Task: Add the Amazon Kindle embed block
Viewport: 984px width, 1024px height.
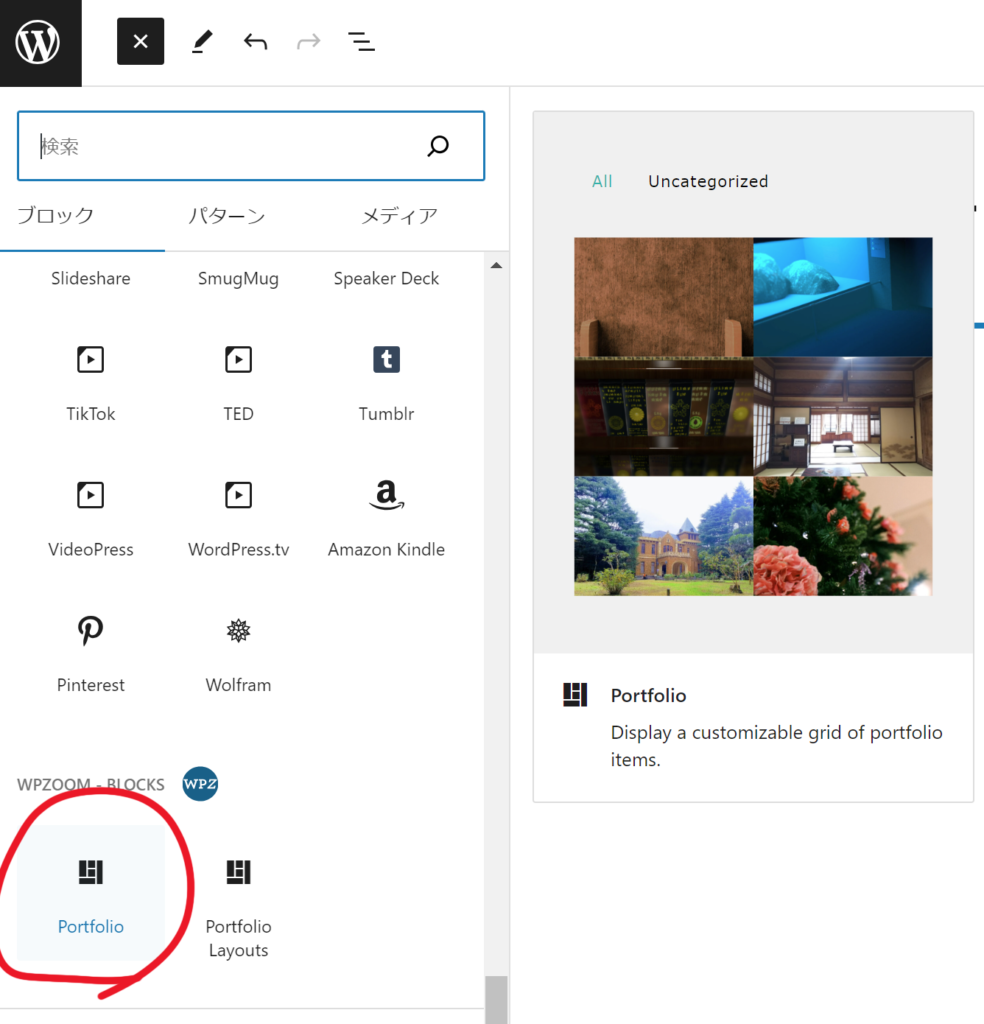Action: 386,515
